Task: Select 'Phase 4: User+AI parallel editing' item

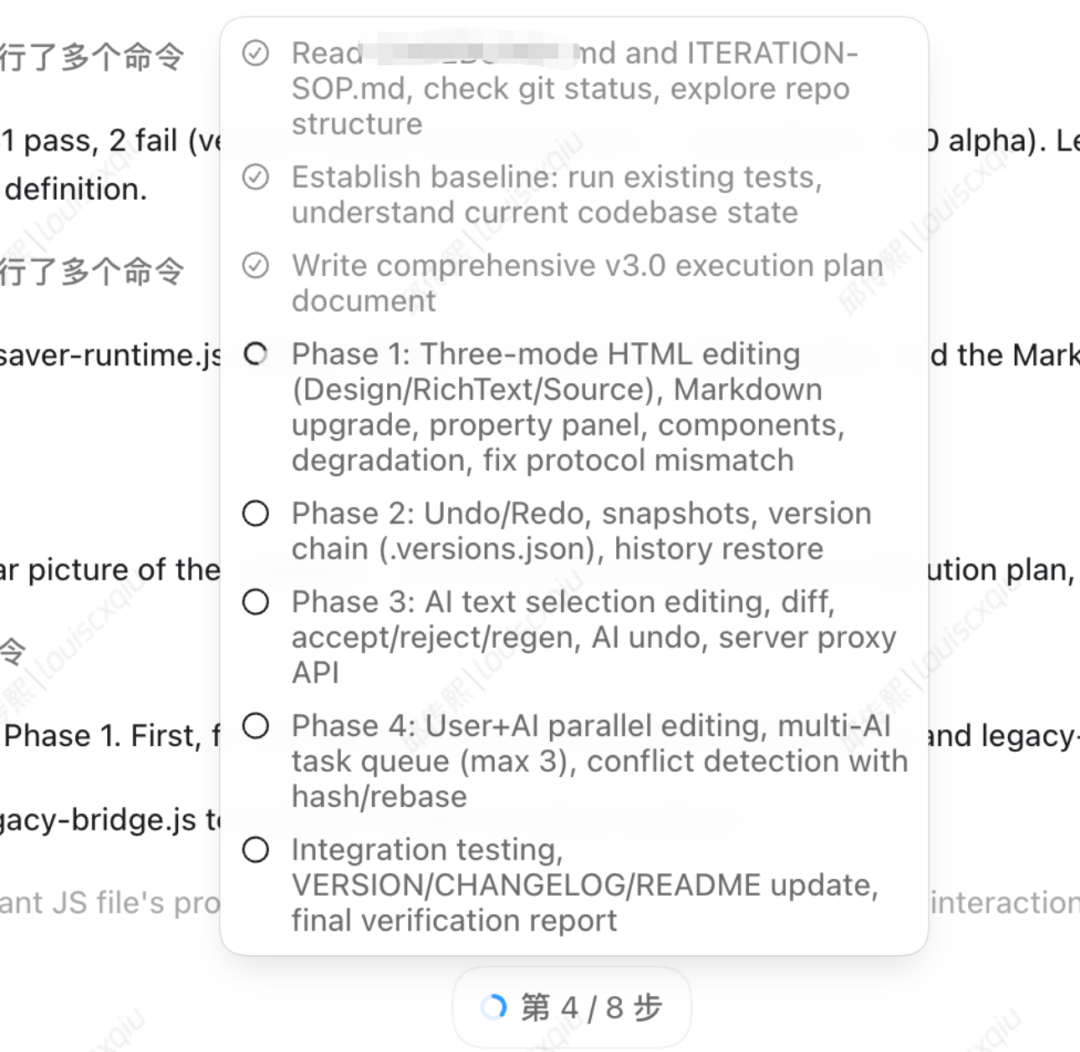Action: 600,761
